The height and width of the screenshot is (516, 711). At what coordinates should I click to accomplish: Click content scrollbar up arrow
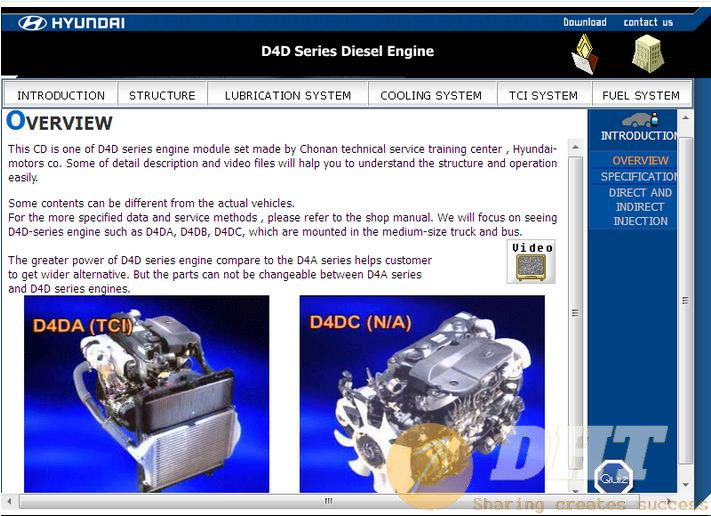tap(575, 147)
